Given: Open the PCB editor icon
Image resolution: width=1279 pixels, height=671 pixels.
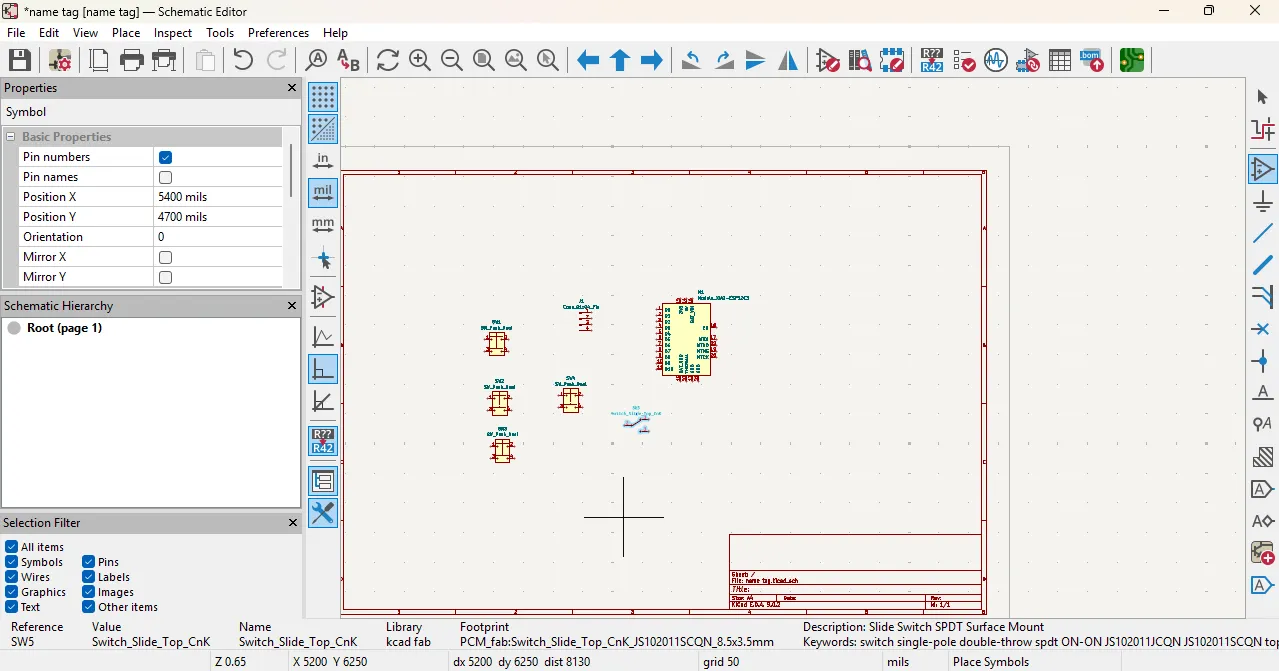Looking at the screenshot, I should pyautogui.click(x=1131, y=60).
